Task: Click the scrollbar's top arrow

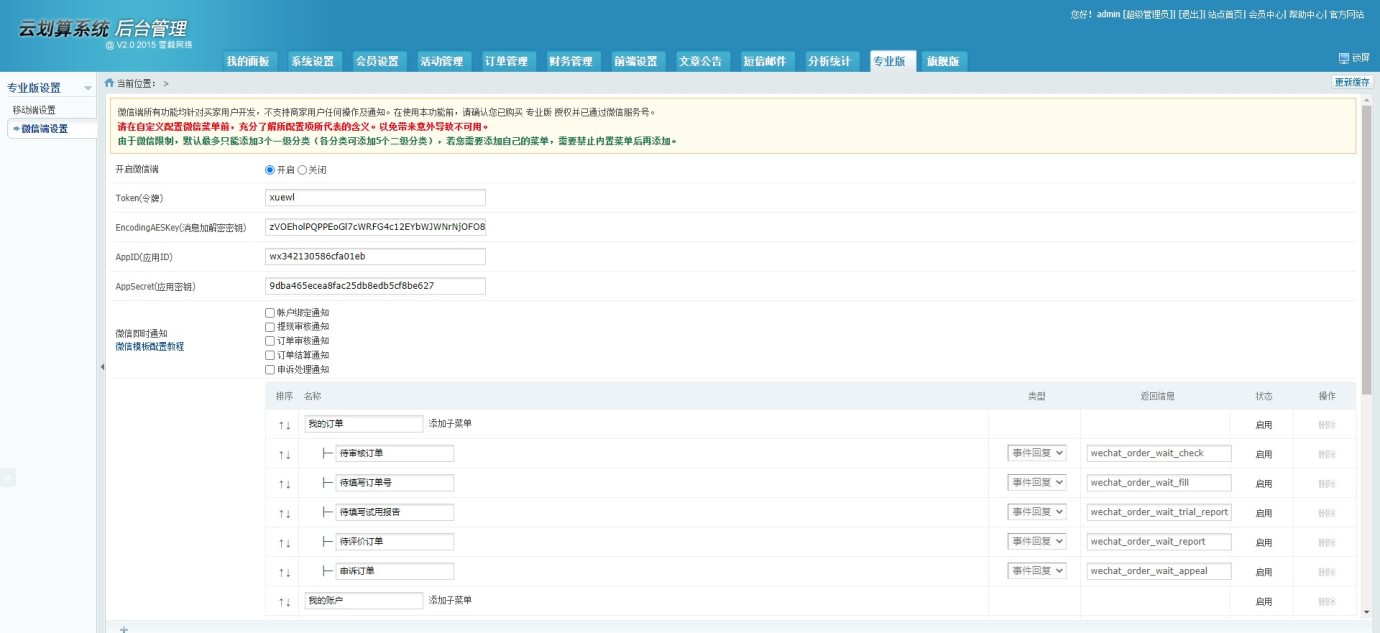Action: pos(1367,100)
